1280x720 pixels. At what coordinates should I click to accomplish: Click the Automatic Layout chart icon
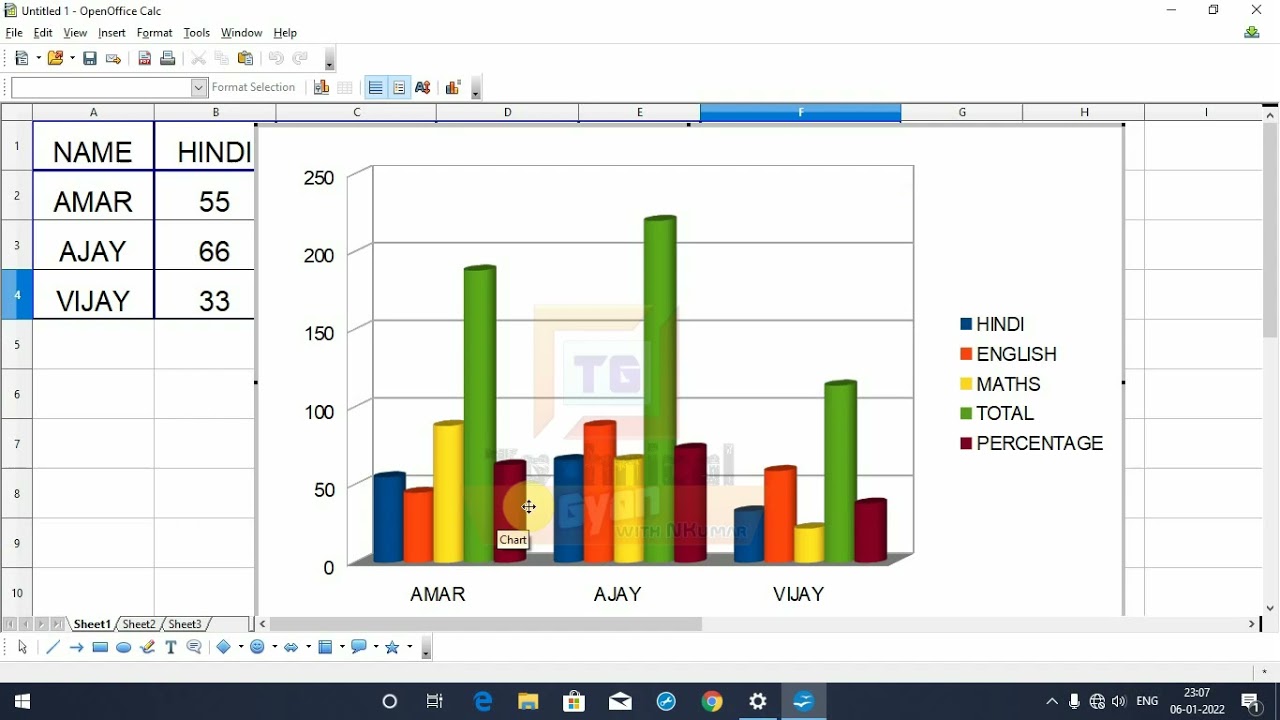[x=453, y=88]
